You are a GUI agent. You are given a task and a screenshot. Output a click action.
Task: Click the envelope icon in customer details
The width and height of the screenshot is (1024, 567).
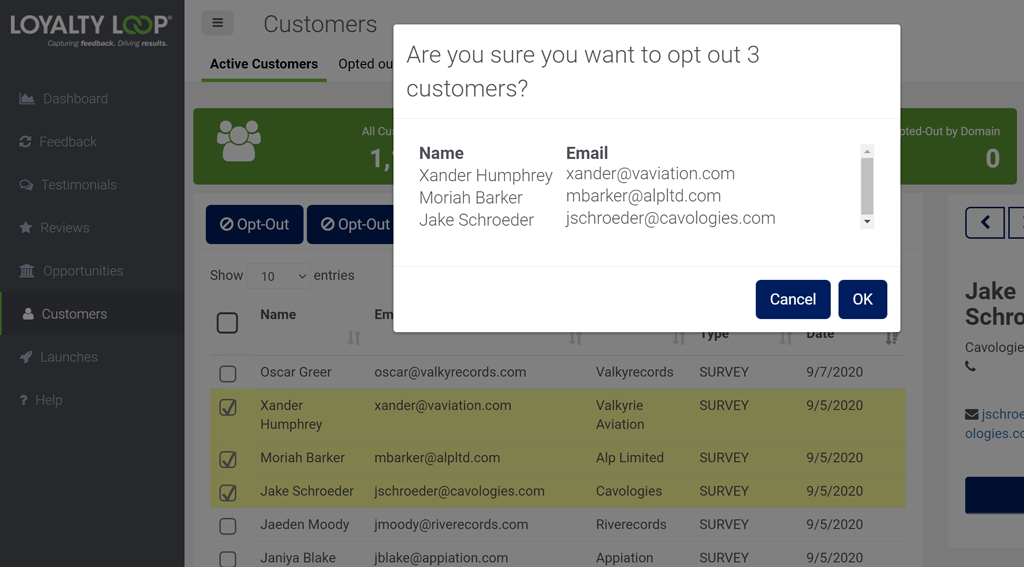[972, 414]
